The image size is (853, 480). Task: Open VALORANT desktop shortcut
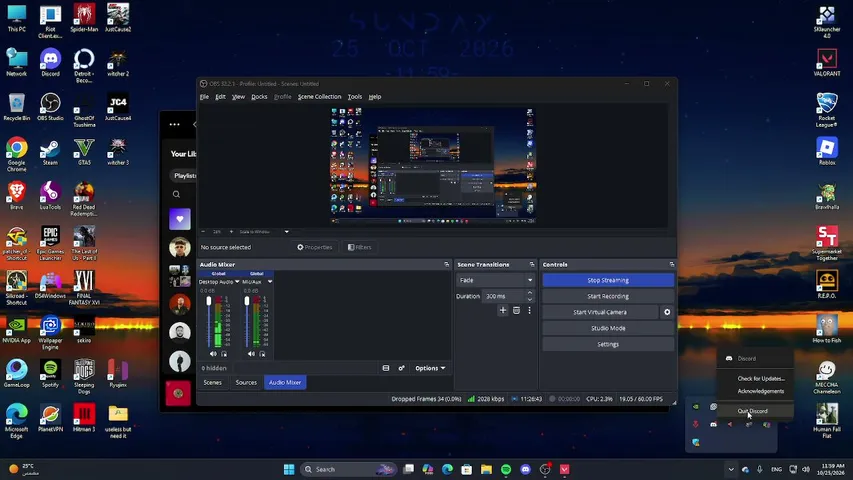coord(827,63)
